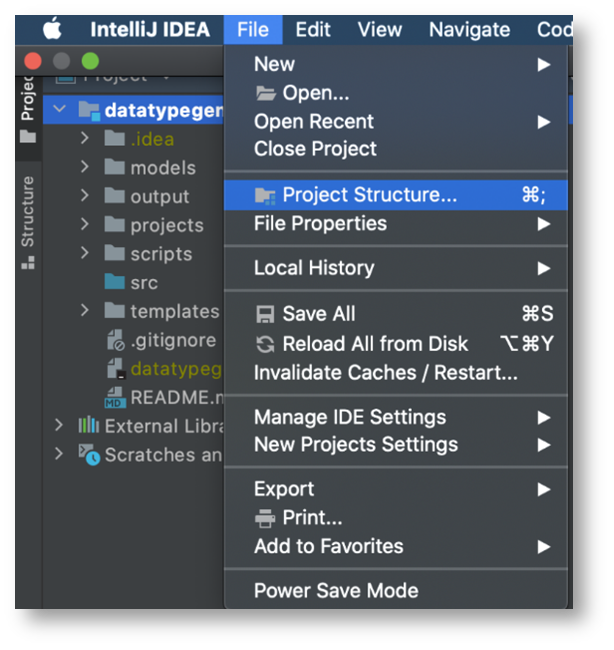The height and width of the screenshot is (650, 614).
Task: Expand Scratches and Consoles node
Action: pyautogui.click(x=59, y=454)
